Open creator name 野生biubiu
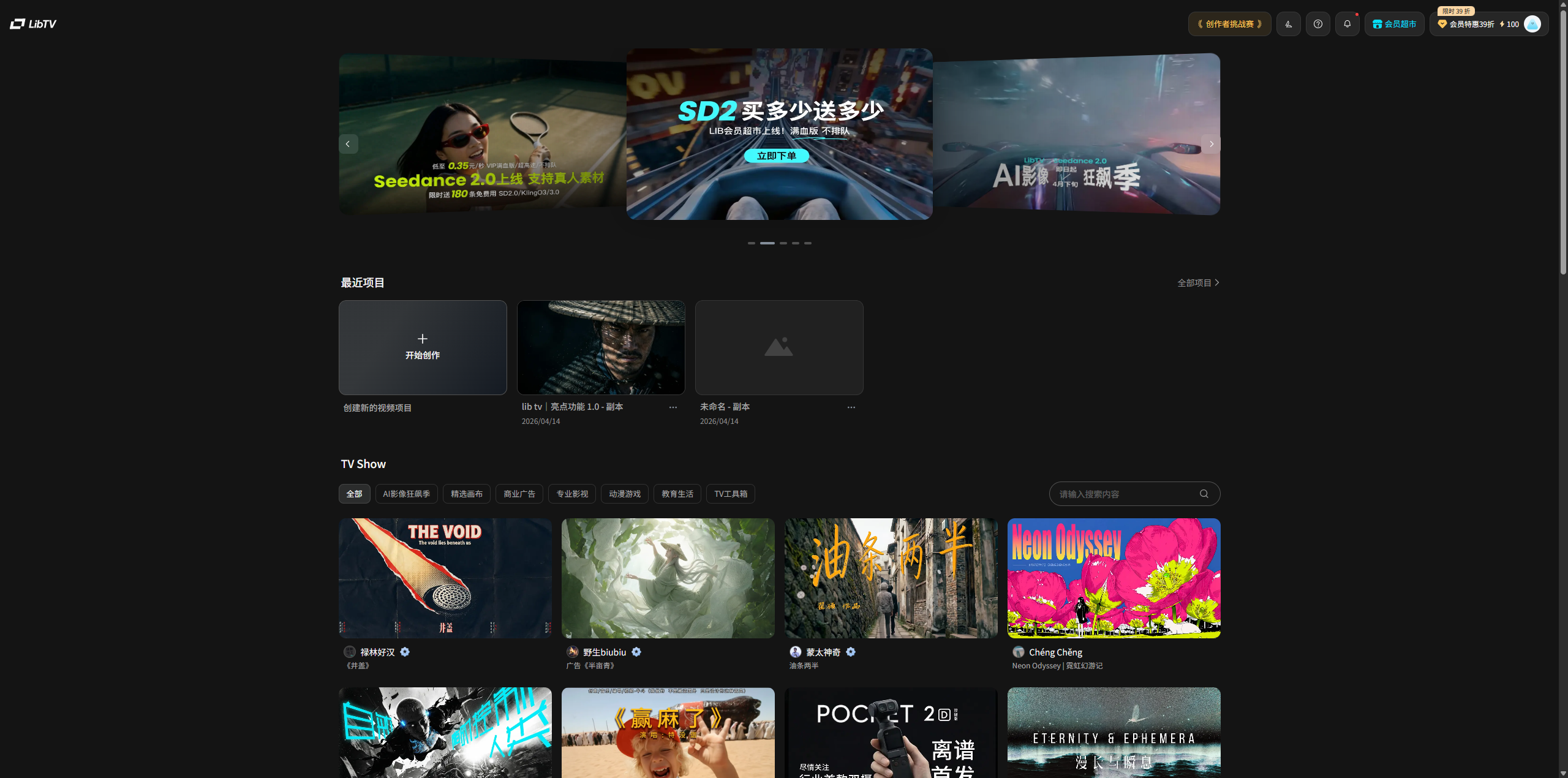This screenshot has width=1568, height=778. 605,652
